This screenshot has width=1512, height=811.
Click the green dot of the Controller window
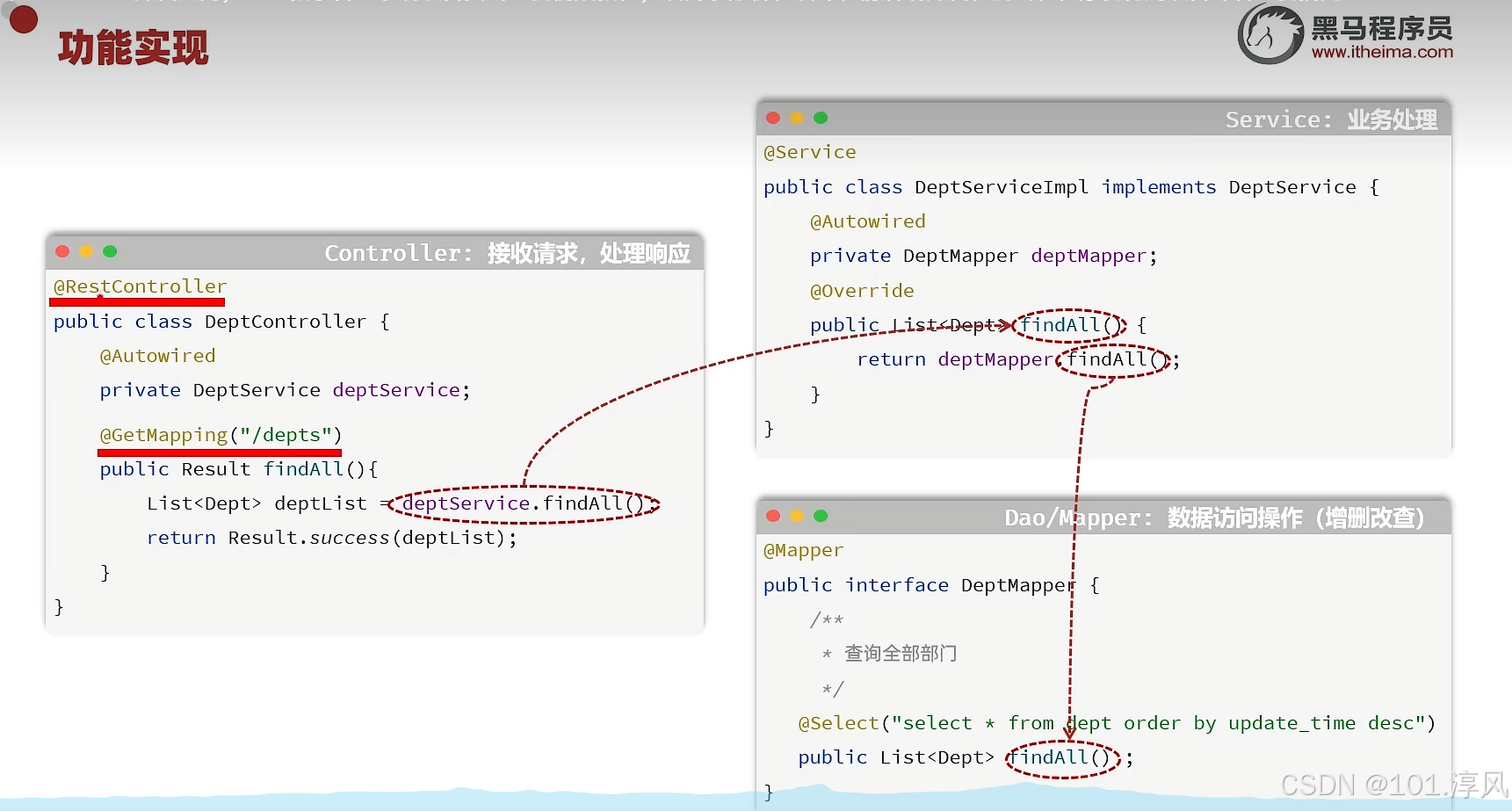coord(110,251)
